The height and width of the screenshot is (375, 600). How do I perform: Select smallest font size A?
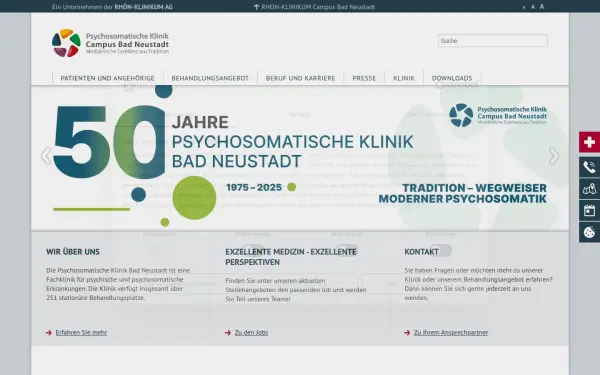click(524, 7)
